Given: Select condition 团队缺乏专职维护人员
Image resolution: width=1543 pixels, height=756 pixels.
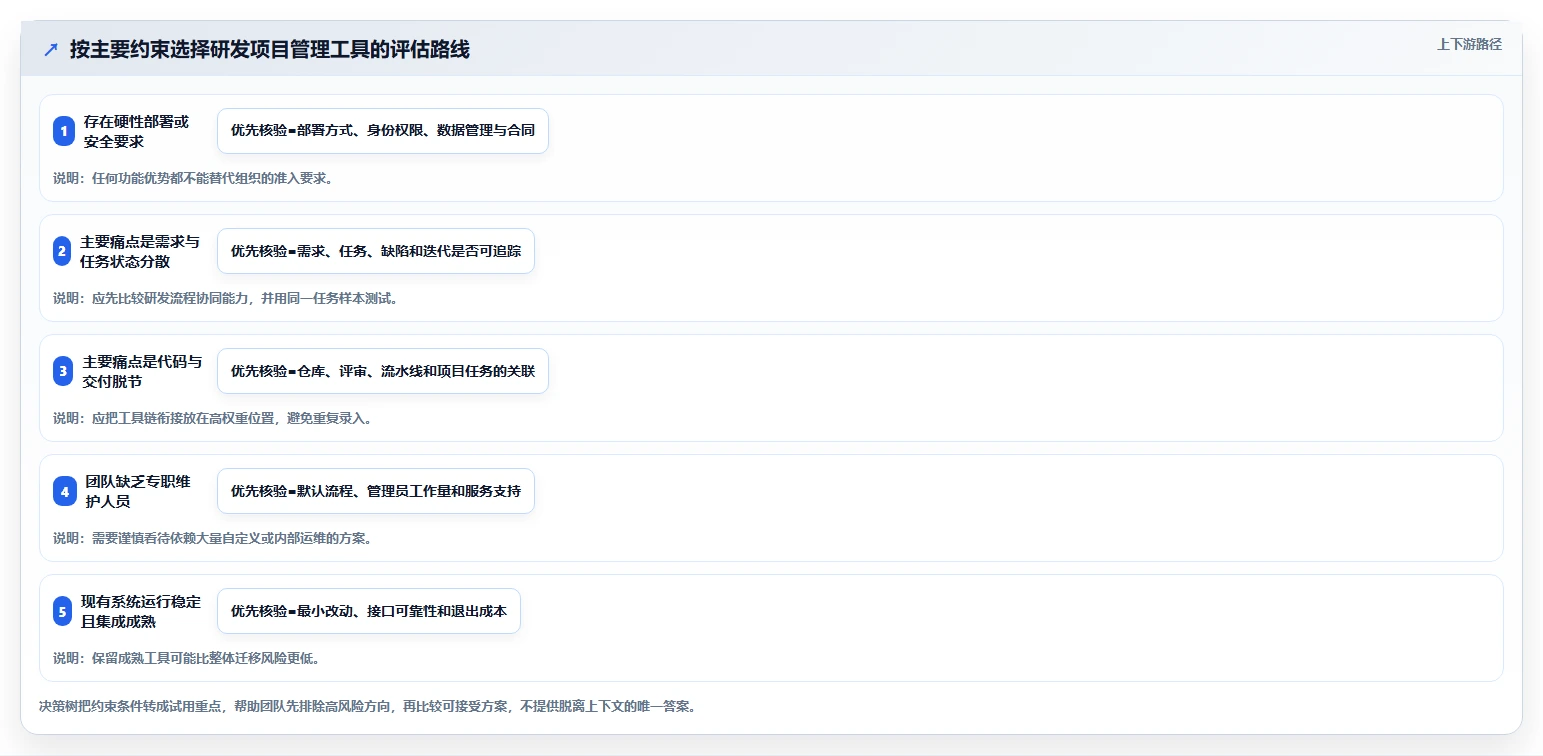Looking at the screenshot, I should [x=137, y=491].
